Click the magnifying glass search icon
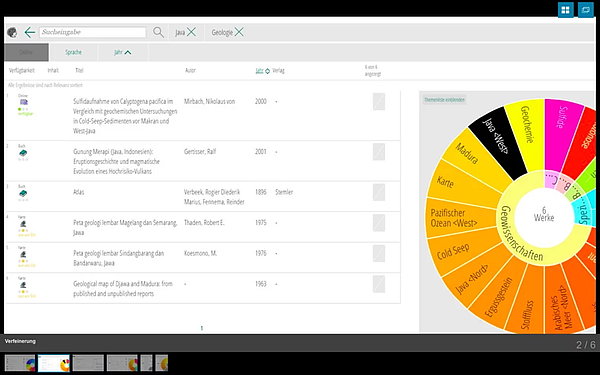The width and height of the screenshot is (600, 375). pyautogui.click(x=158, y=32)
